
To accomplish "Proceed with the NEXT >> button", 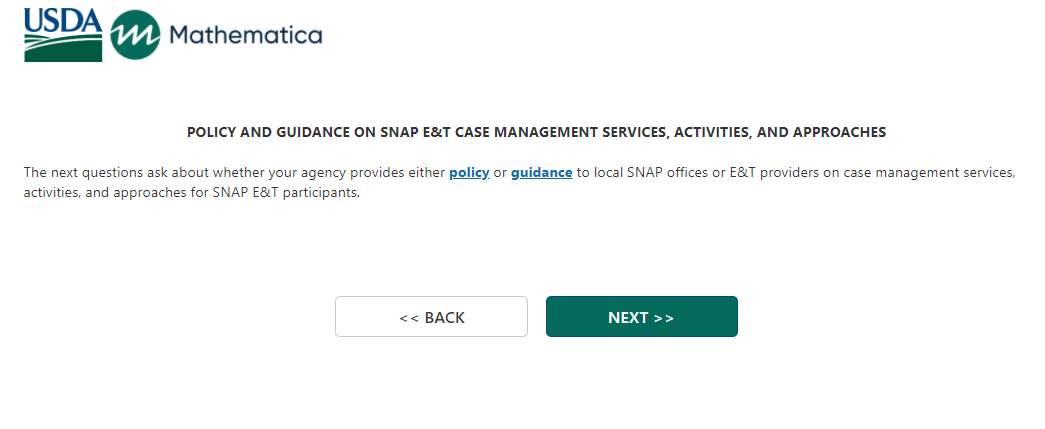I will click(641, 317).
